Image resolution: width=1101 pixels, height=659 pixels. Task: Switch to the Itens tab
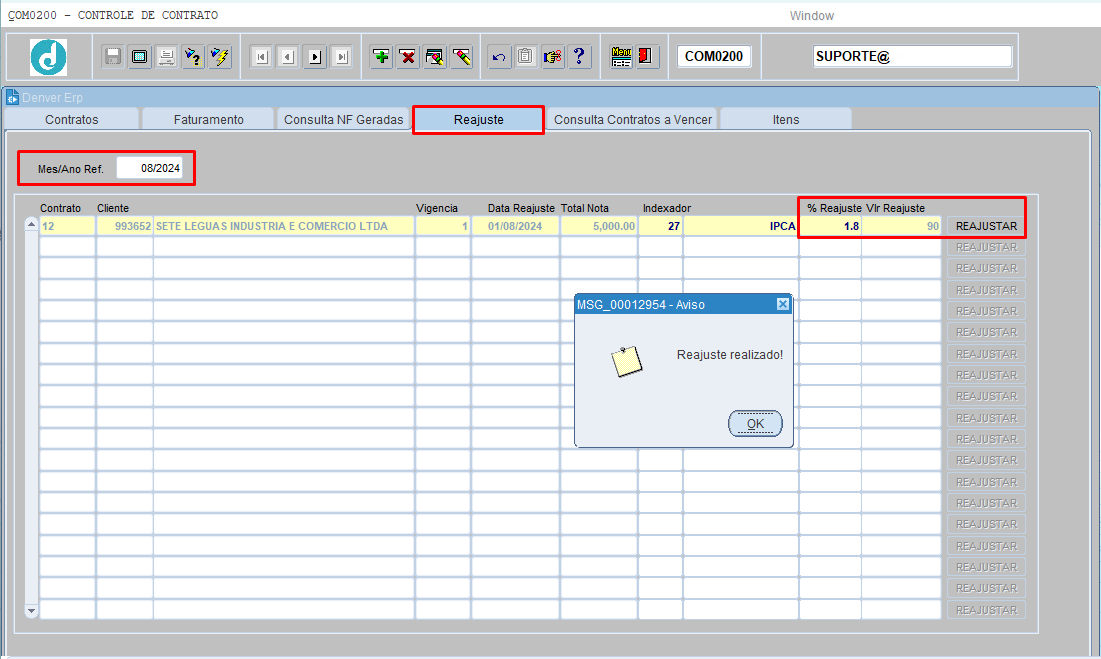tap(786, 119)
